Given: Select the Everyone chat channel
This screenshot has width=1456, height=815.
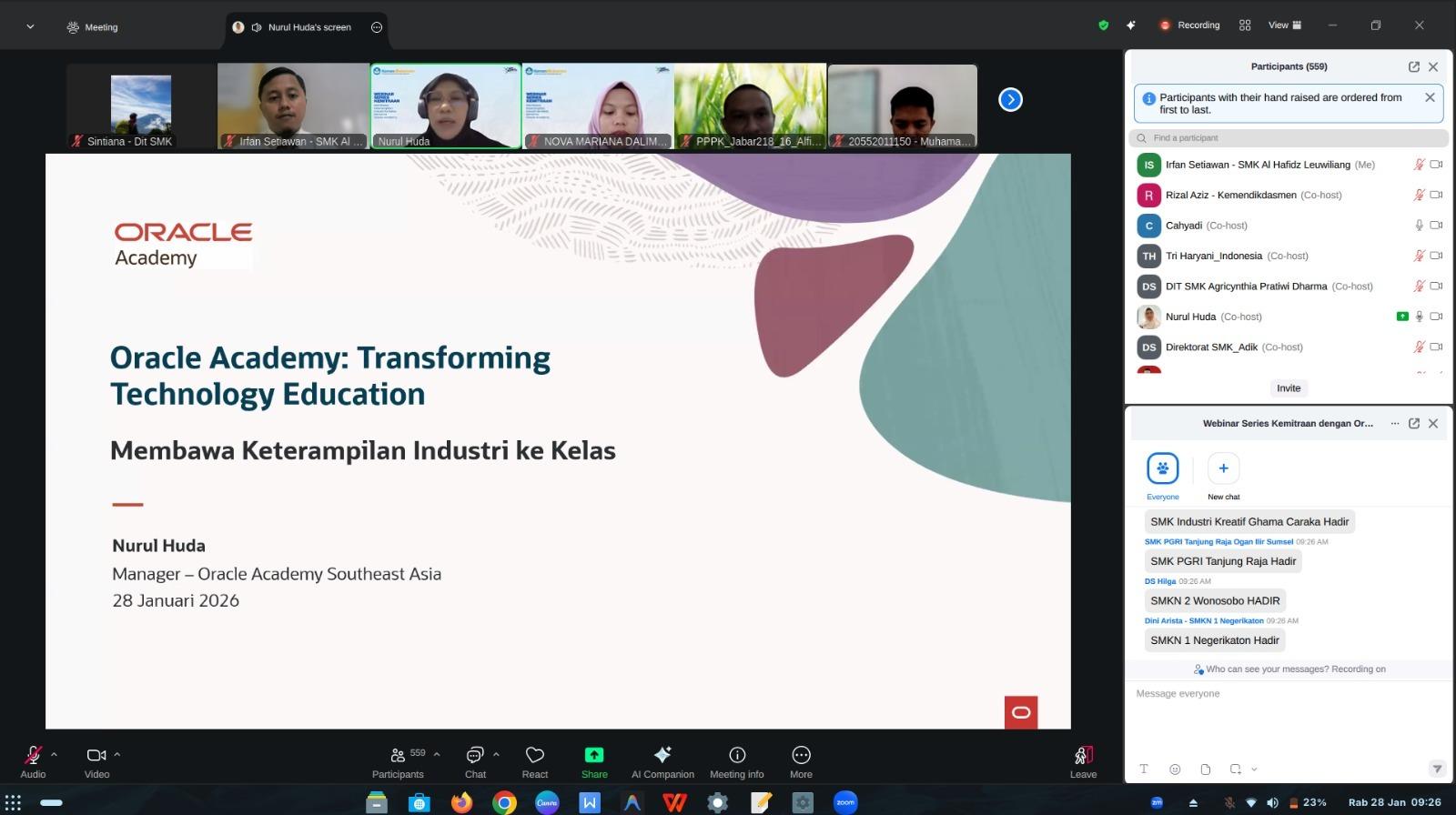Looking at the screenshot, I should click(x=1163, y=477).
